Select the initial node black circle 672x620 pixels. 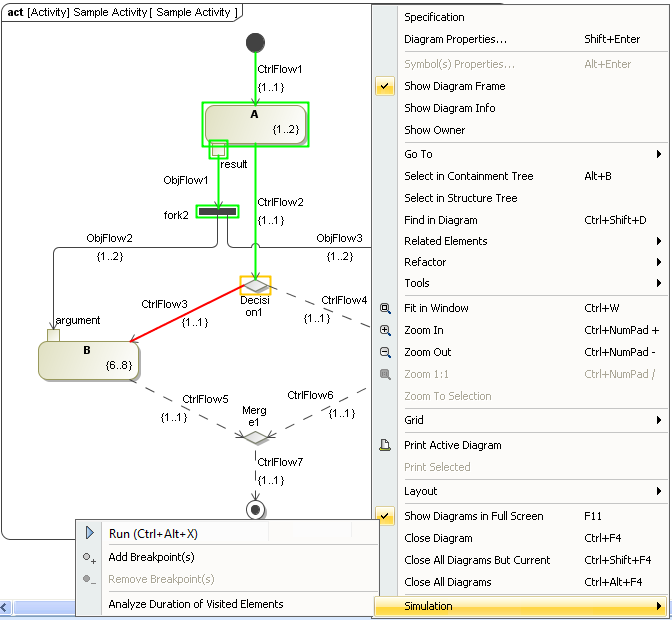255,42
